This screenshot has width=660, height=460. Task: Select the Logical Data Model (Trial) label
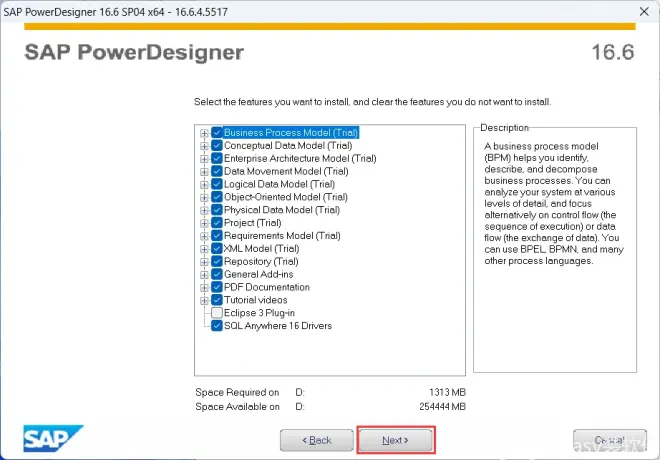tap(279, 184)
